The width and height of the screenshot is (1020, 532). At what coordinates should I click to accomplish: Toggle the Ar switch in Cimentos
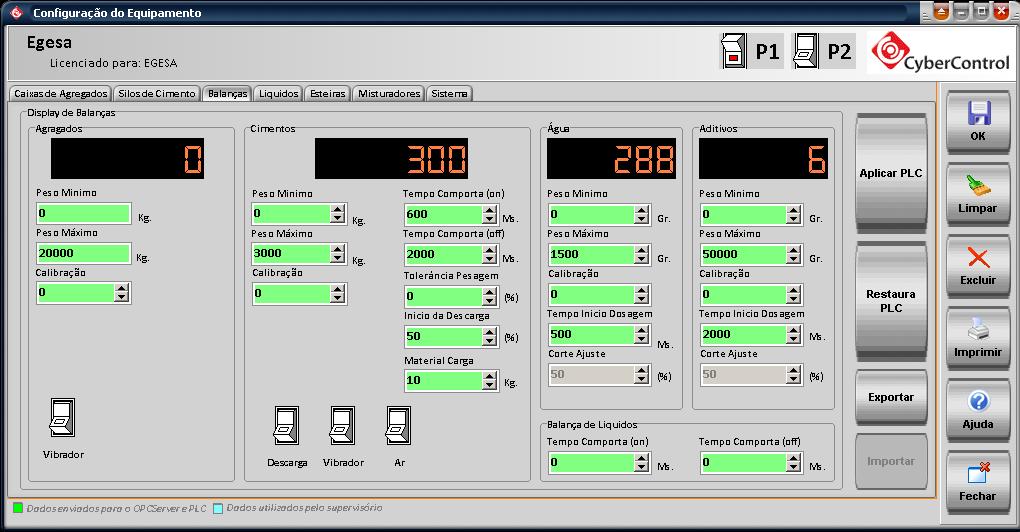(x=398, y=426)
